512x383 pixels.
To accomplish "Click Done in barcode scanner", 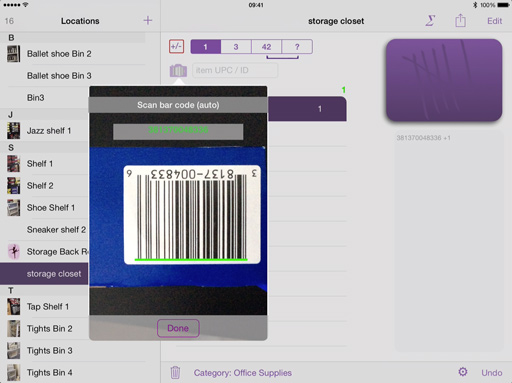I will 178,328.
